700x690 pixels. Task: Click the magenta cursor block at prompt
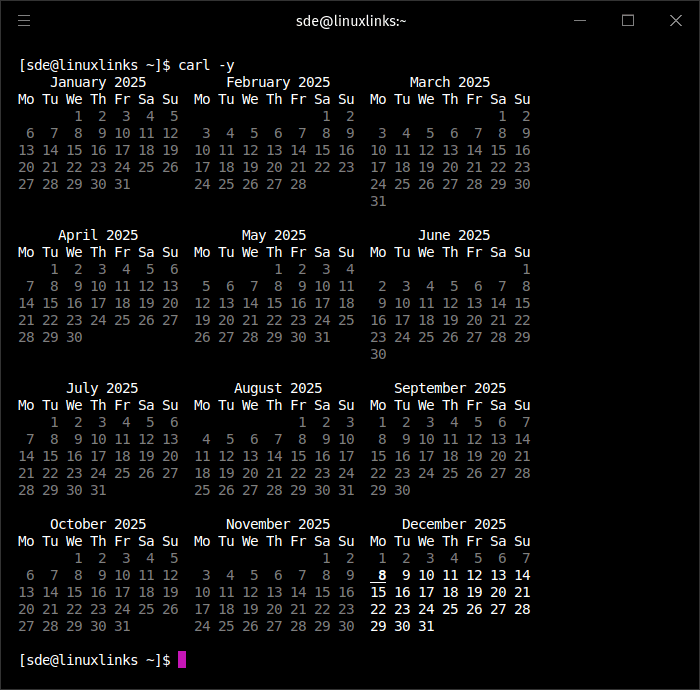(182, 659)
